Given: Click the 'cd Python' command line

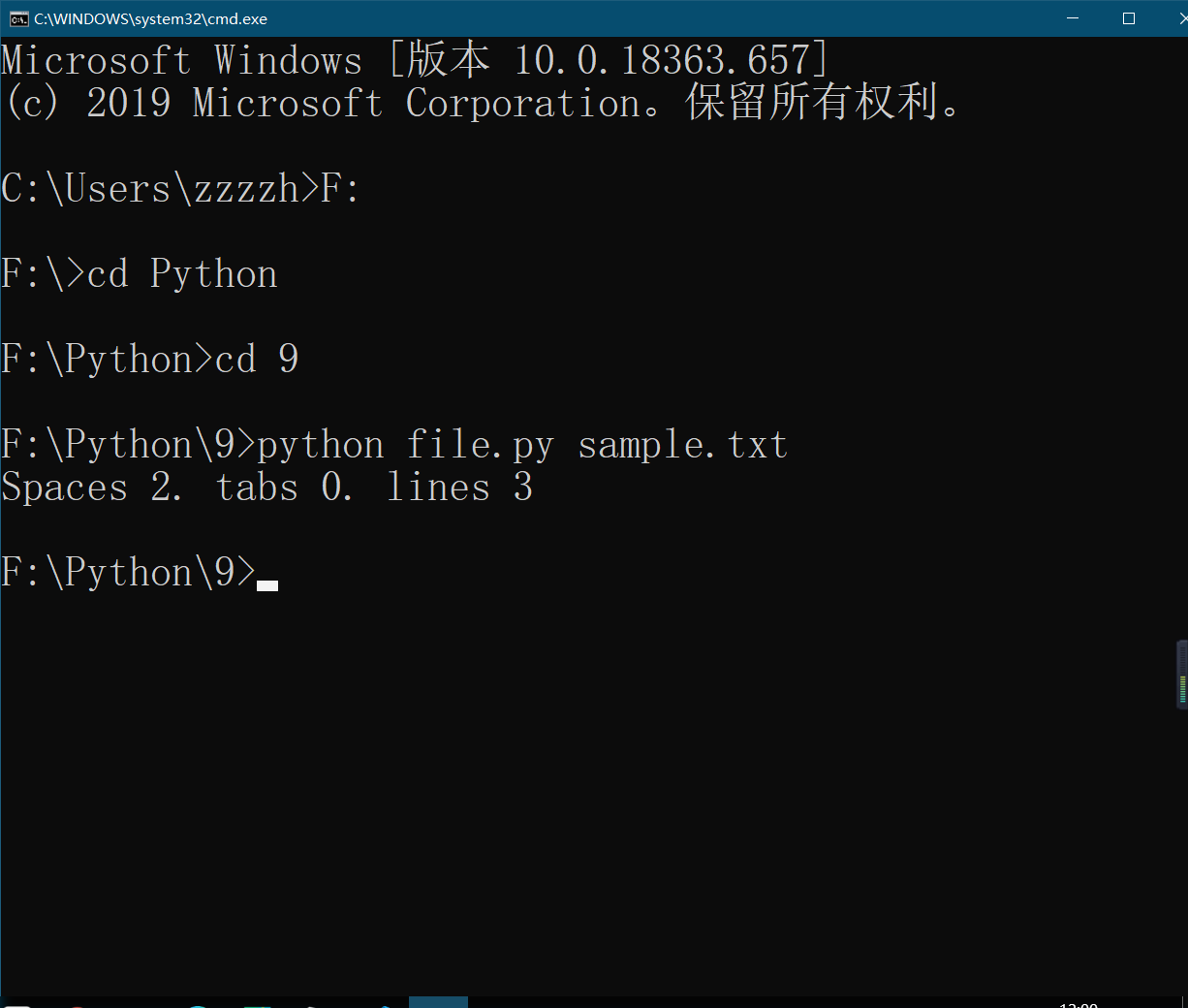Looking at the screenshot, I should pyautogui.click(x=182, y=275).
